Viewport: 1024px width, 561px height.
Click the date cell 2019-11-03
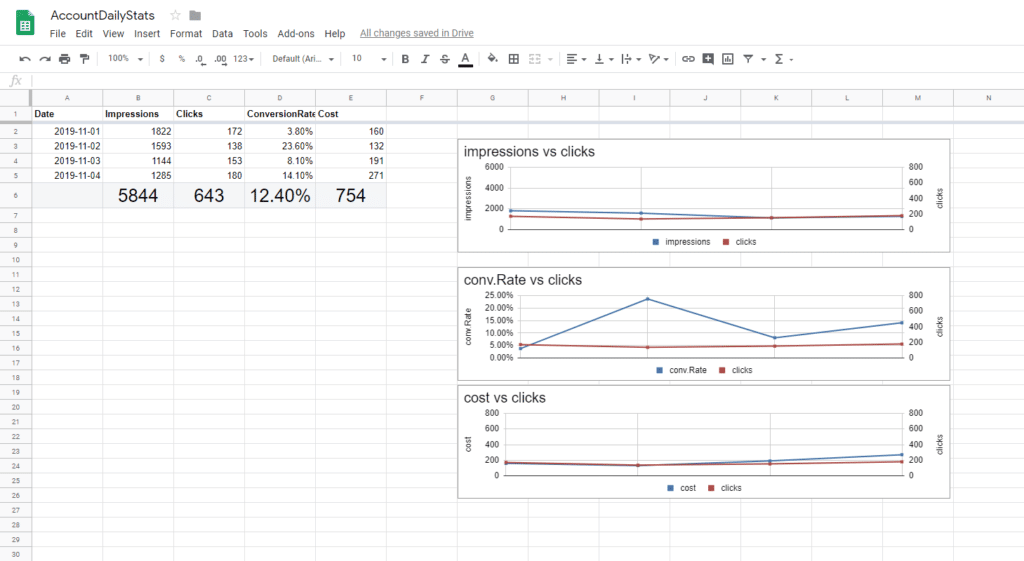click(x=67, y=161)
